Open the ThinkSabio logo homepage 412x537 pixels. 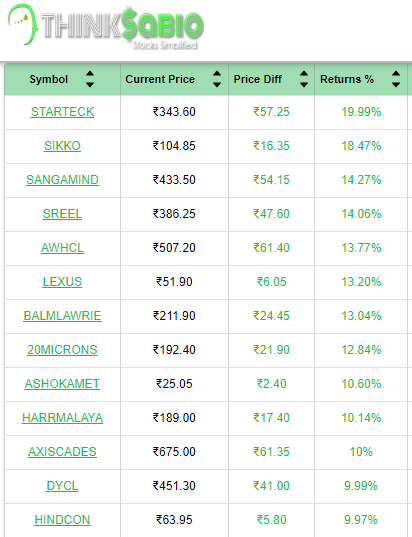click(x=106, y=27)
